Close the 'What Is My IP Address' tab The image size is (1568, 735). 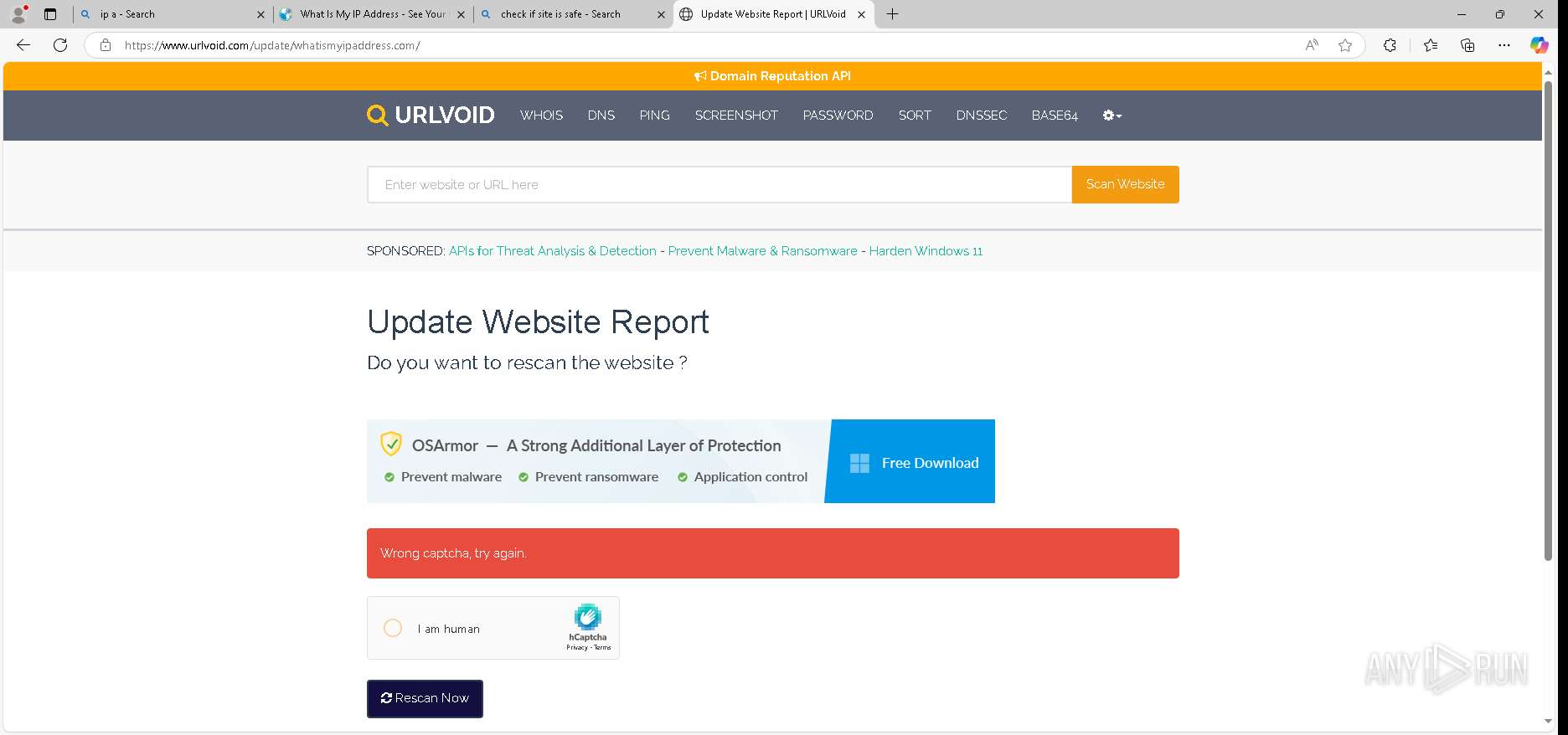[x=461, y=14]
